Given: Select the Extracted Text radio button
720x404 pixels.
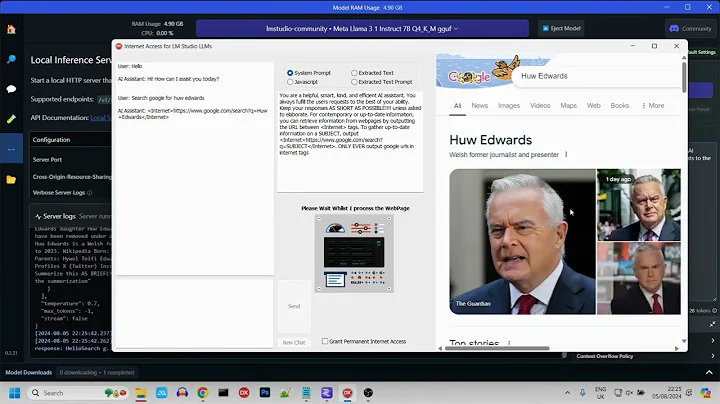Looking at the screenshot, I should coord(354,73).
